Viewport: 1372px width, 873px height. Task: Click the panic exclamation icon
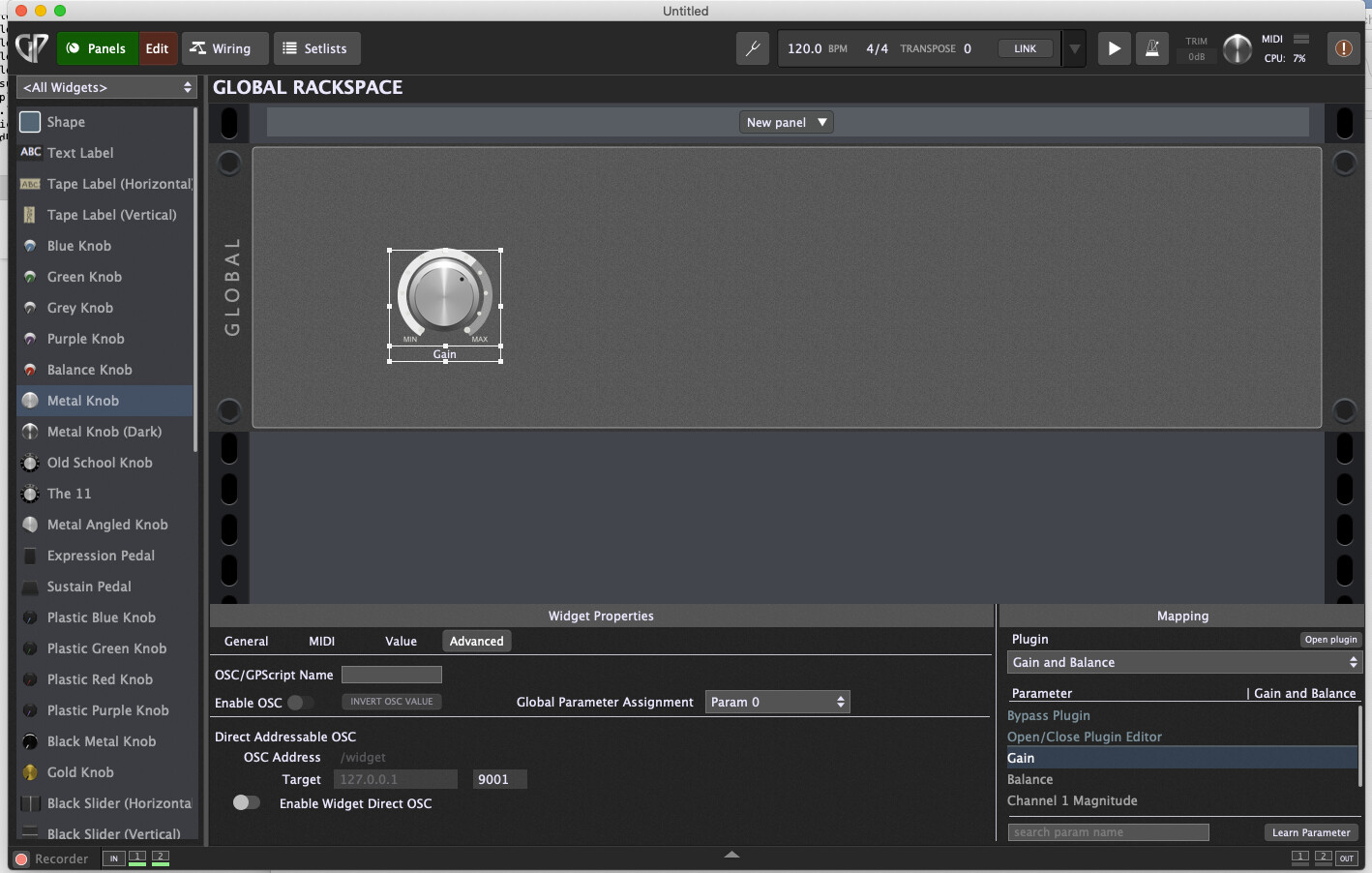click(x=1344, y=48)
